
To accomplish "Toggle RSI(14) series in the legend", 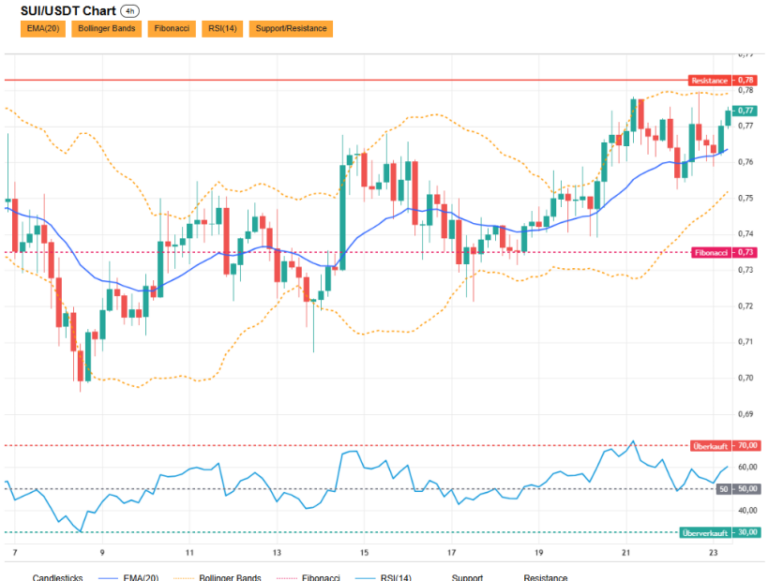I will click(384, 577).
